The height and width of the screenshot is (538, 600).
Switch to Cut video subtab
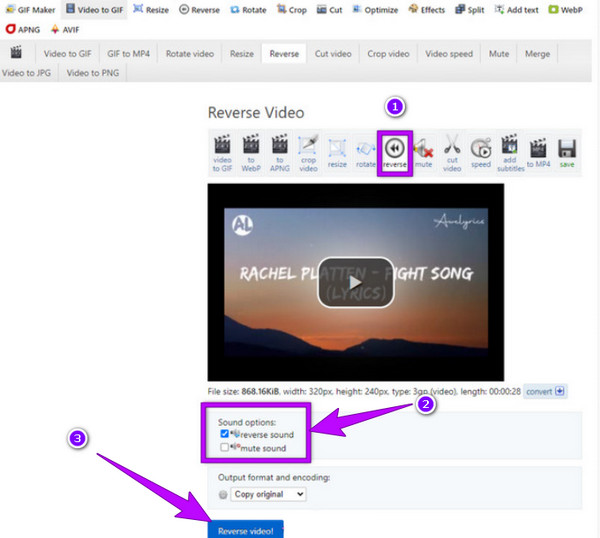333,54
